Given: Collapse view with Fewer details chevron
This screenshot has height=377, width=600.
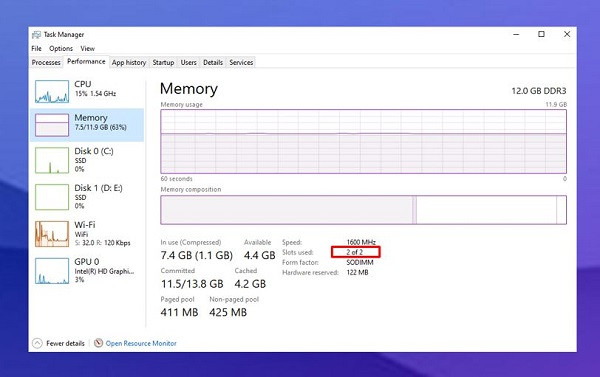Looking at the screenshot, I should point(37,343).
